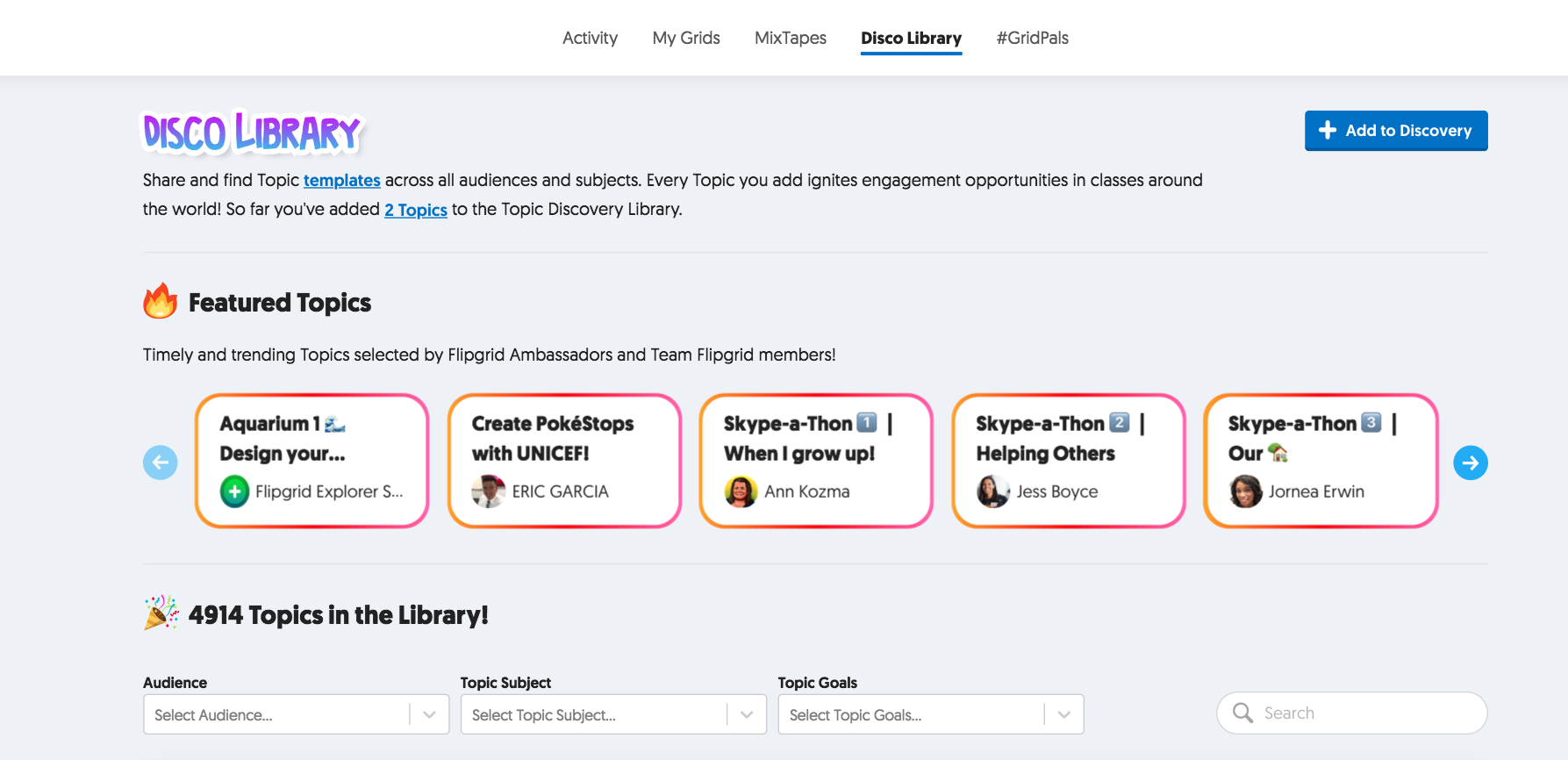Image resolution: width=1568 pixels, height=760 pixels.
Task: Show previous featured topics with left arrow
Action: click(161, 462)
